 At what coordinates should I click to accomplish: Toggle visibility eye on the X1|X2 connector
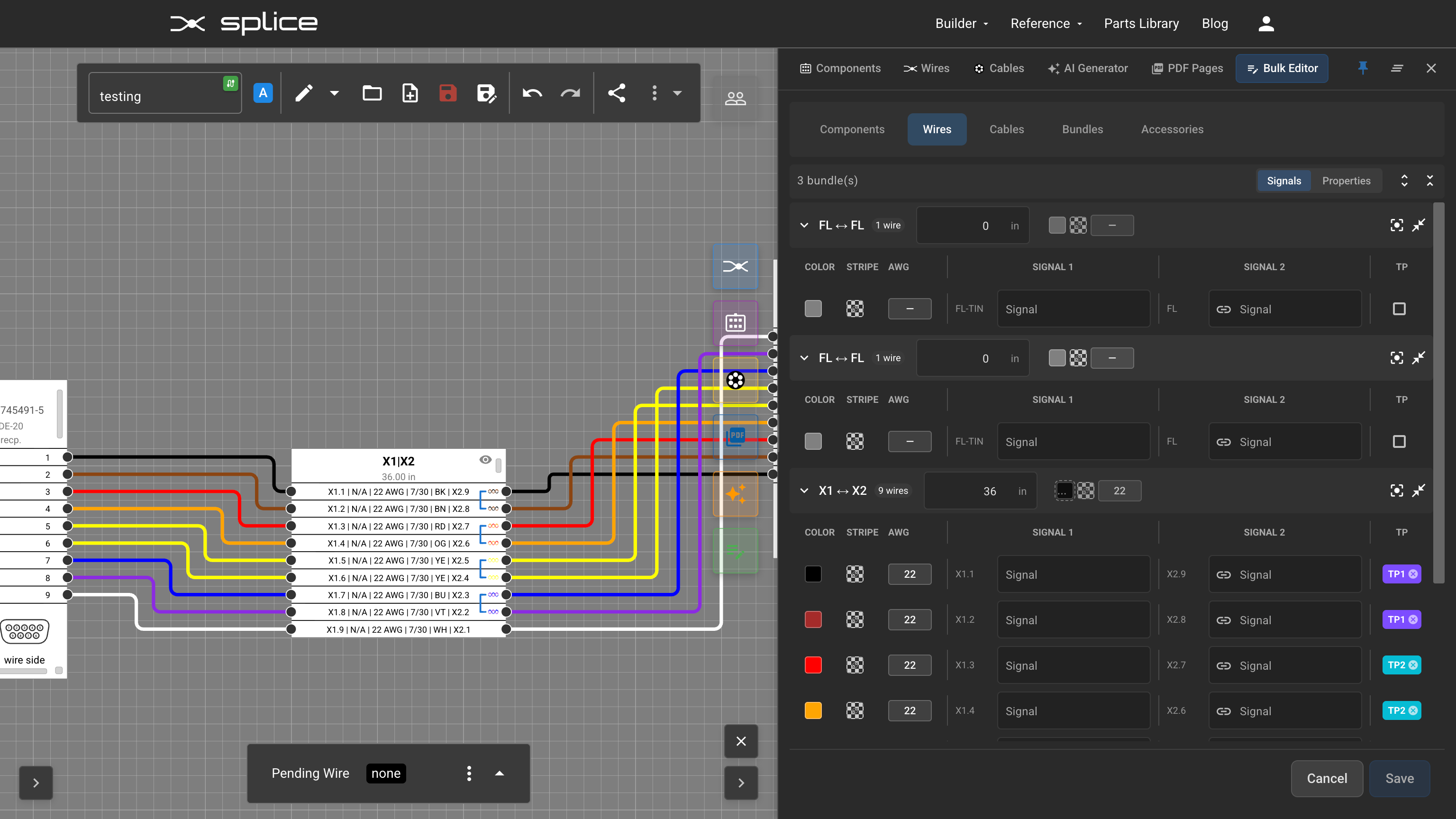485,460
